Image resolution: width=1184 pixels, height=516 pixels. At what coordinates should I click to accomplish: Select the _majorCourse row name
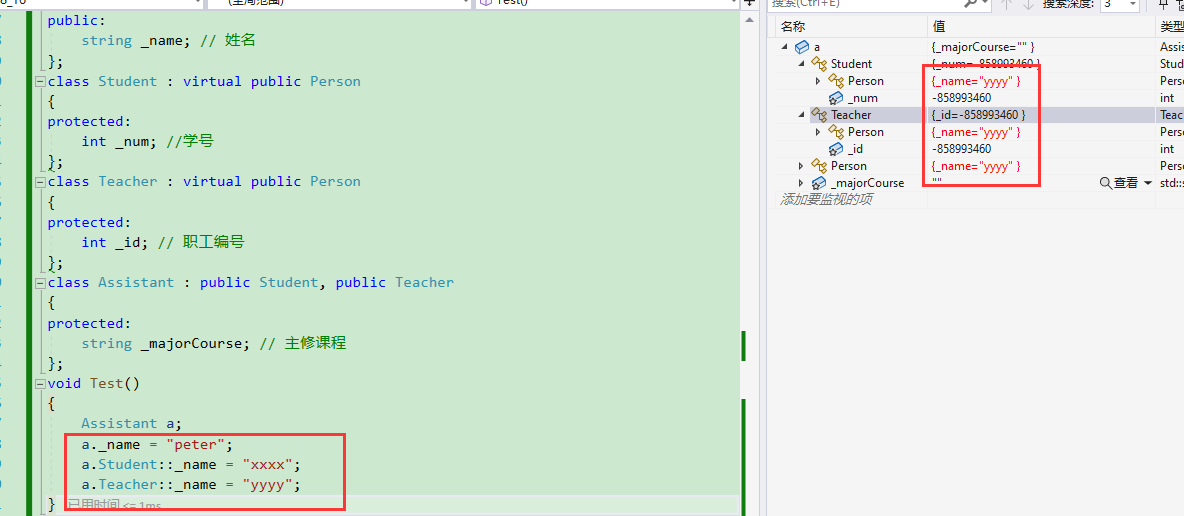coord(867,183)
